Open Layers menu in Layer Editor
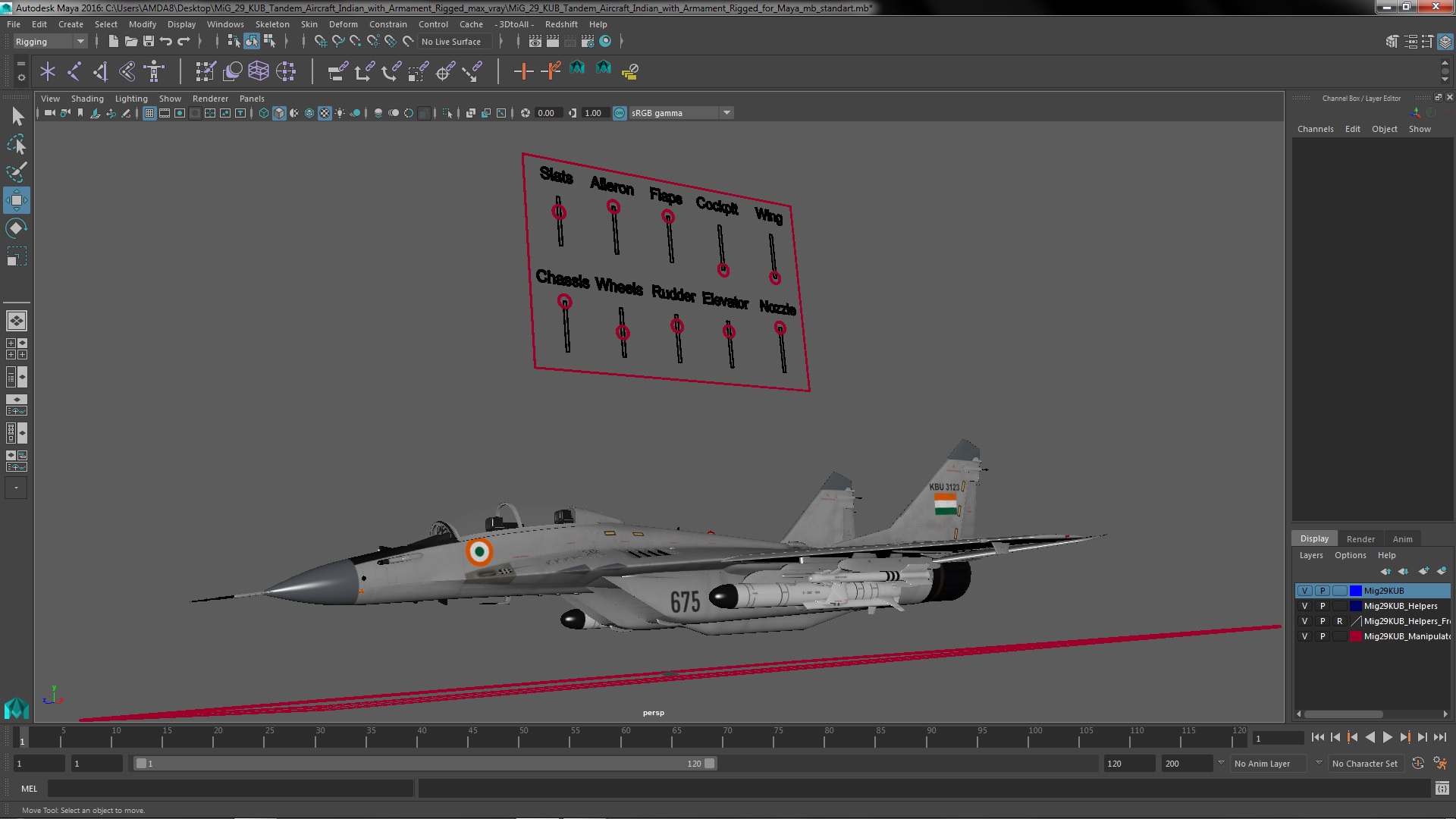 pyautogui.click(x=1310, y=555)
